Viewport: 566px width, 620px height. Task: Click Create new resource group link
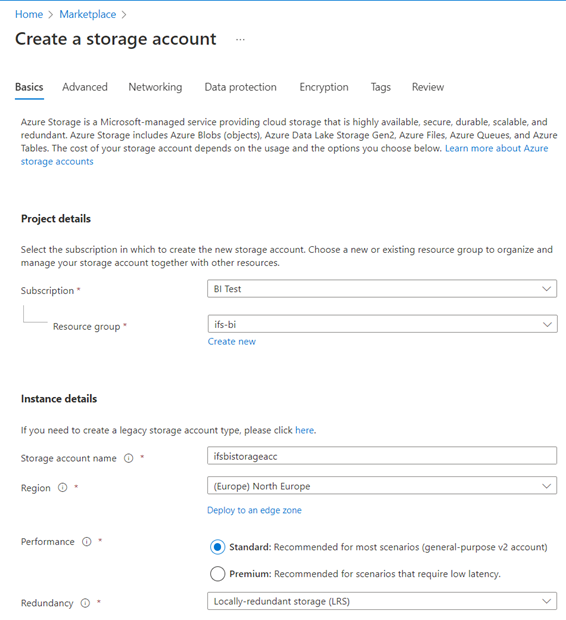pos(232,342)
